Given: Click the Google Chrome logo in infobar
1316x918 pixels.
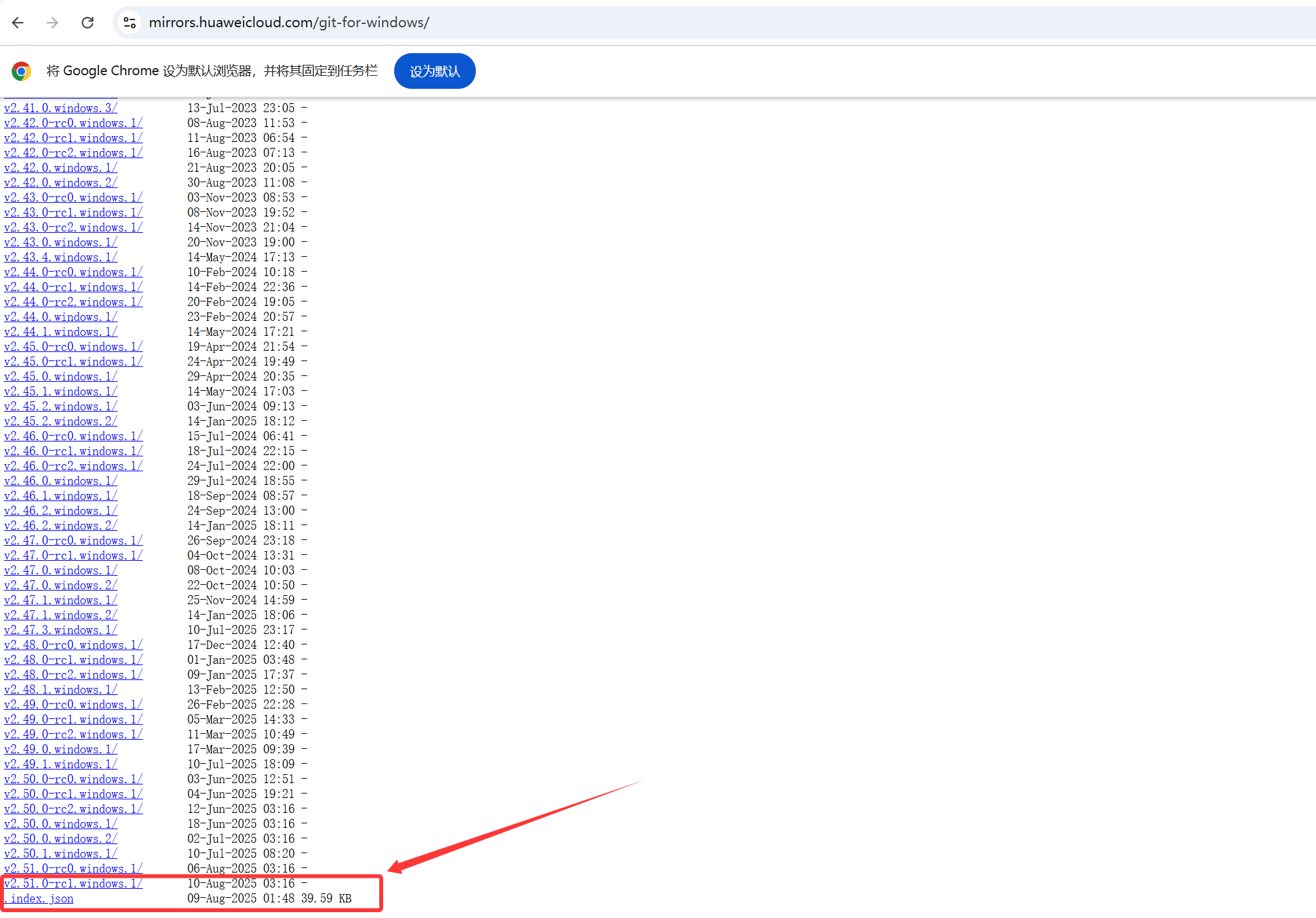Looking at the screenshot, I should point(21,71).
